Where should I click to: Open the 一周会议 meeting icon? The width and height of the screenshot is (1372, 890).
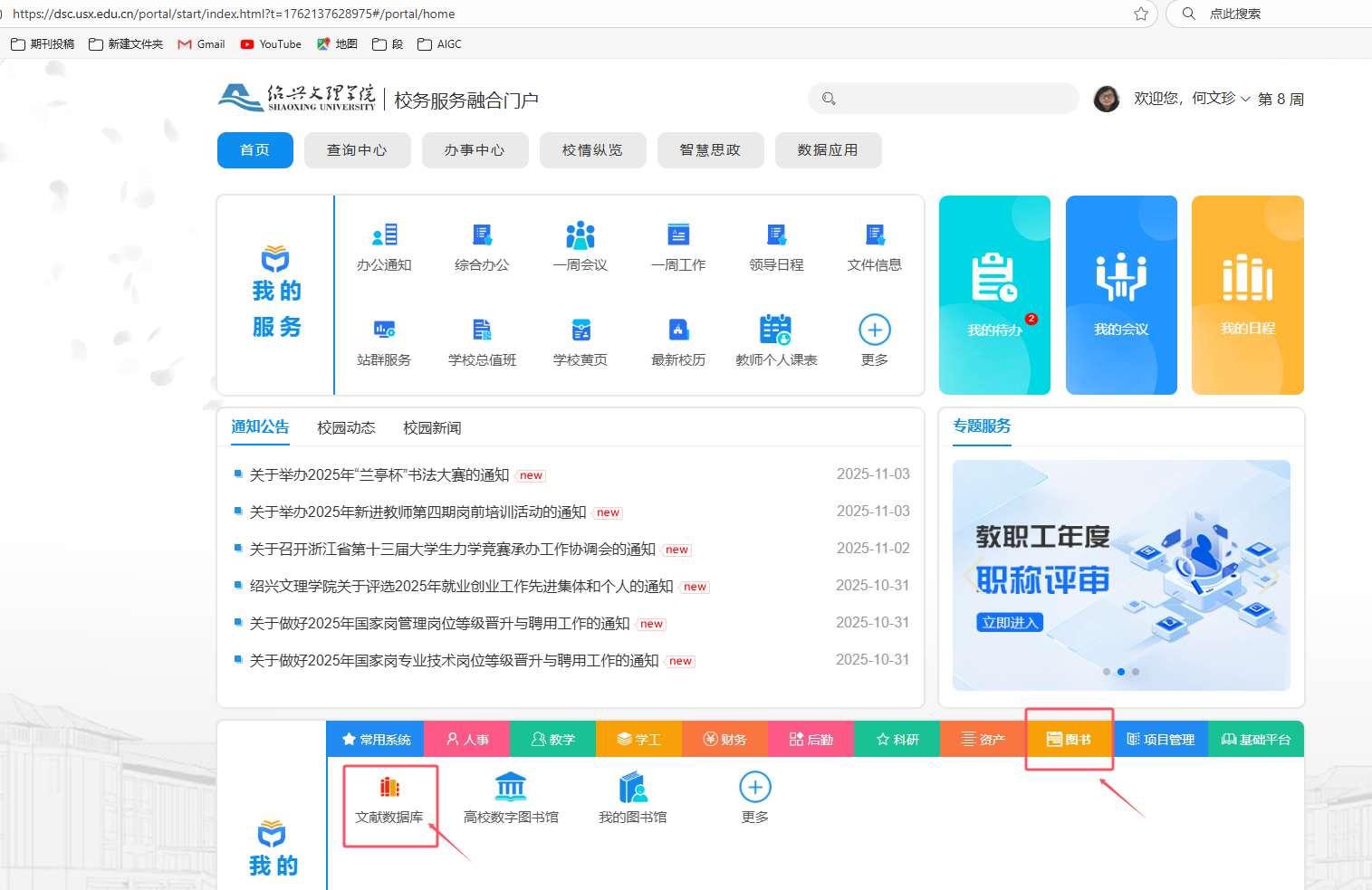(580, 236)
